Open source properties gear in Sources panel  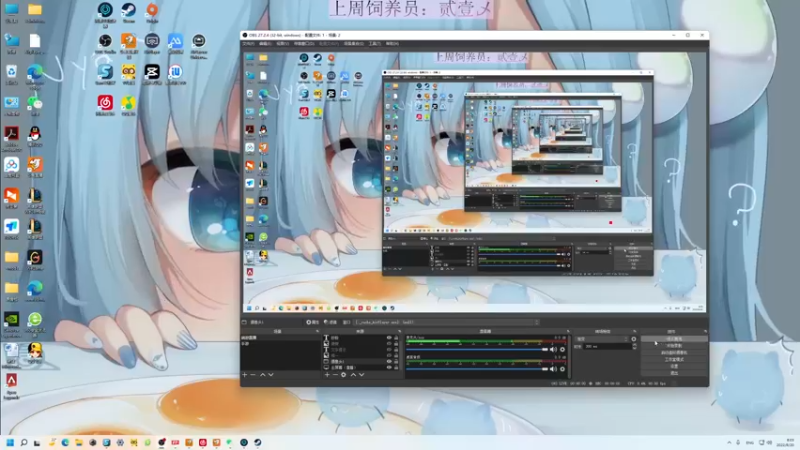pyautogui.click(x=343, y=374)
